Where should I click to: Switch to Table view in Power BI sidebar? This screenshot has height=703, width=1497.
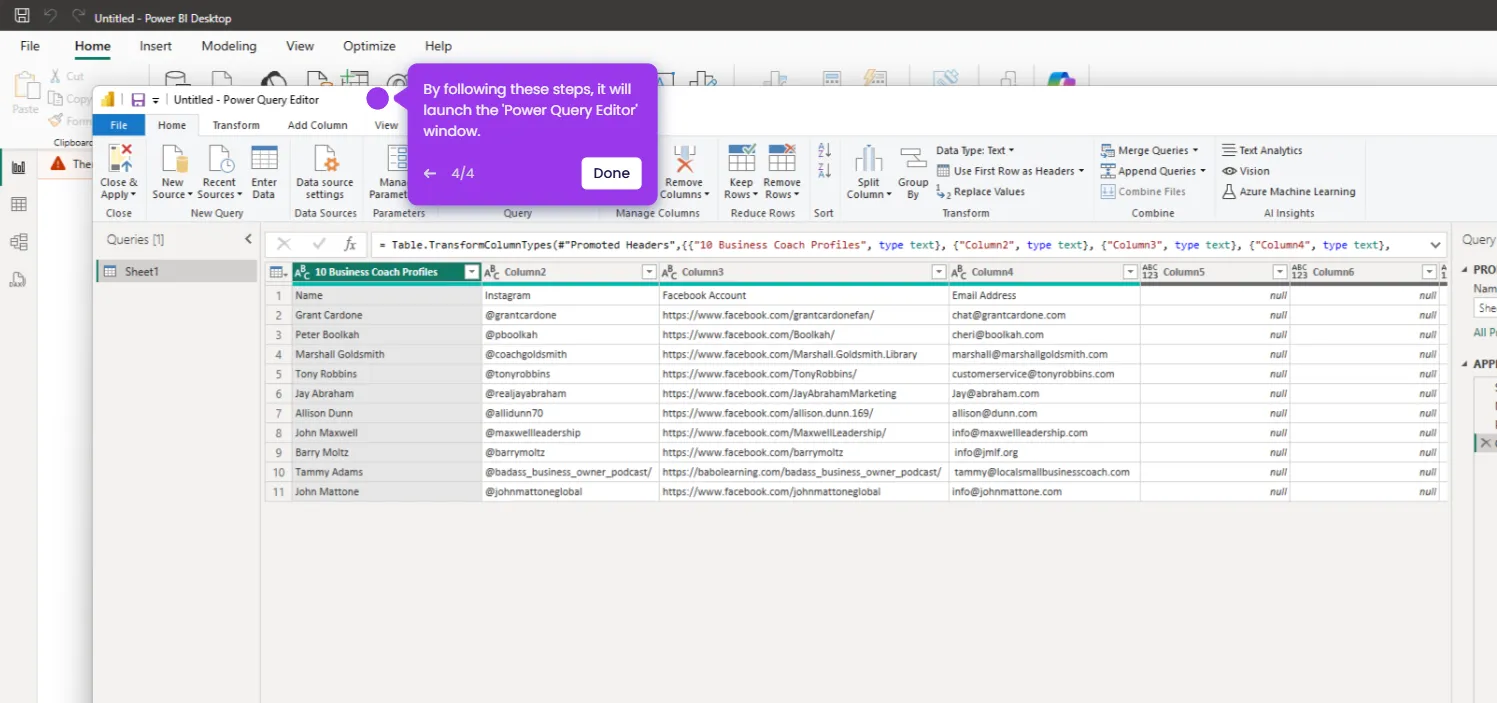18,204
